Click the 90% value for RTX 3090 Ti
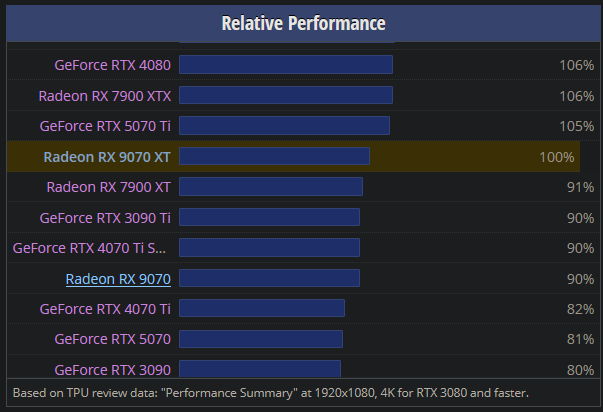 point(581,218)
